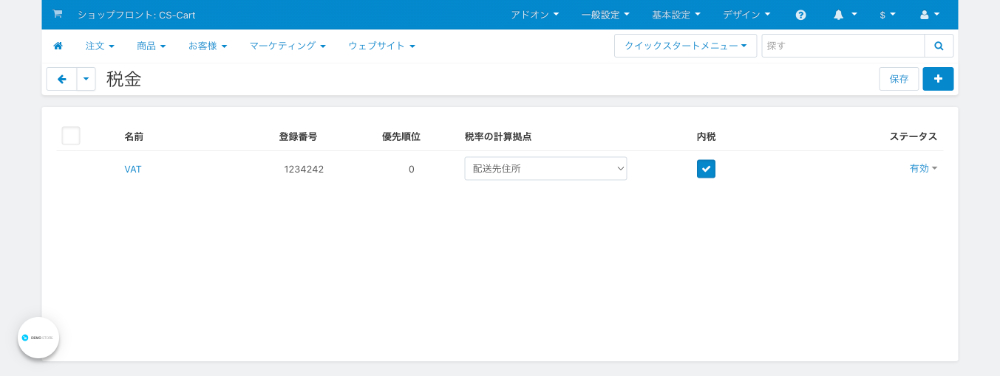Open the デザイン menu
This screenshot has width=1000, height=376.
tap(746, 15)
